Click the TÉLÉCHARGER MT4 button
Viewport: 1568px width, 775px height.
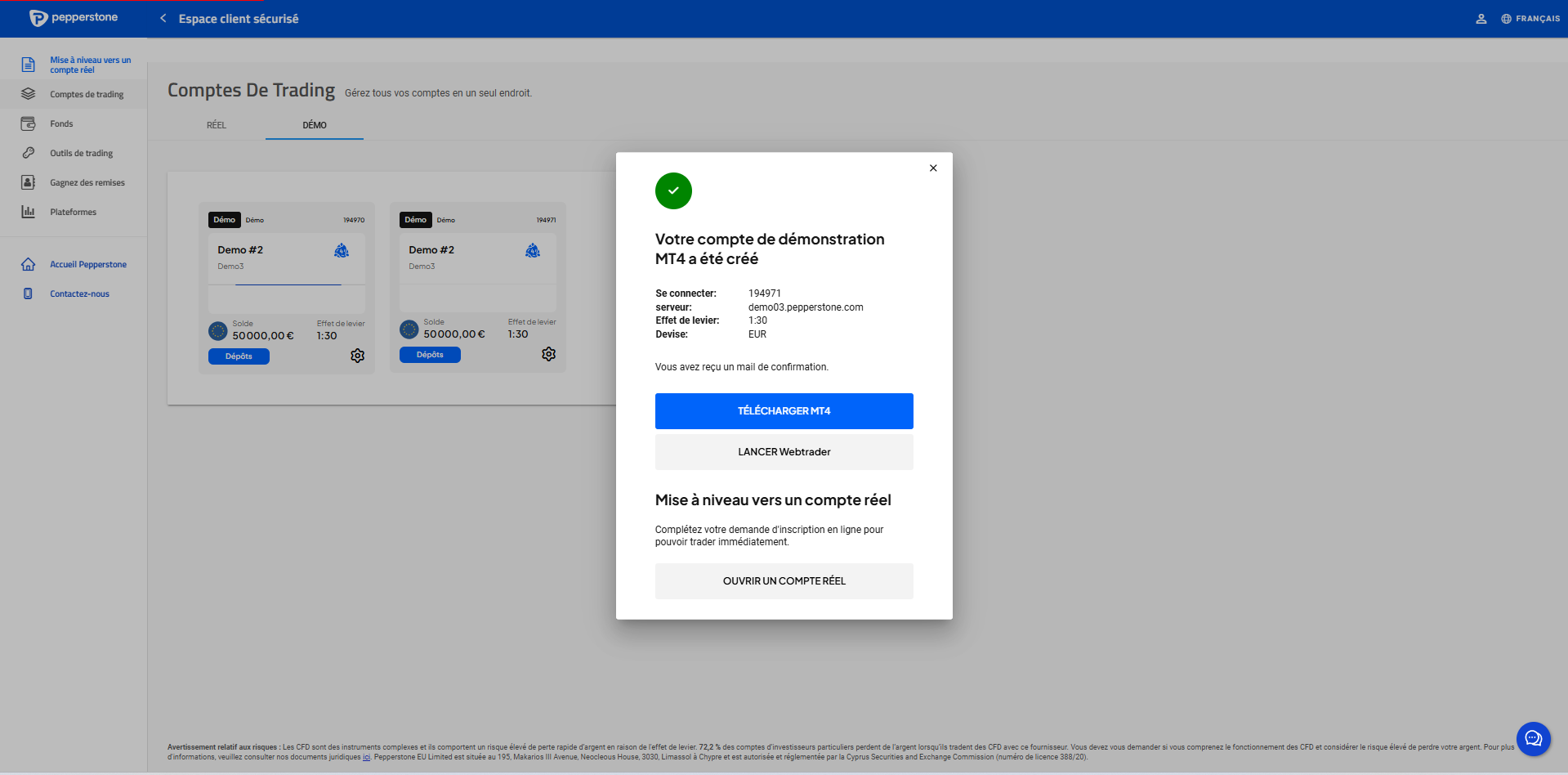784,411
